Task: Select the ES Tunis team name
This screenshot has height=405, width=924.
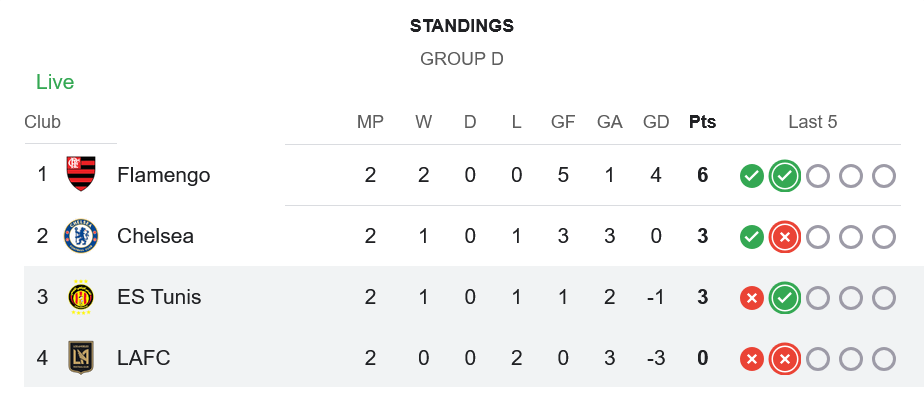Action: (159, 297)
